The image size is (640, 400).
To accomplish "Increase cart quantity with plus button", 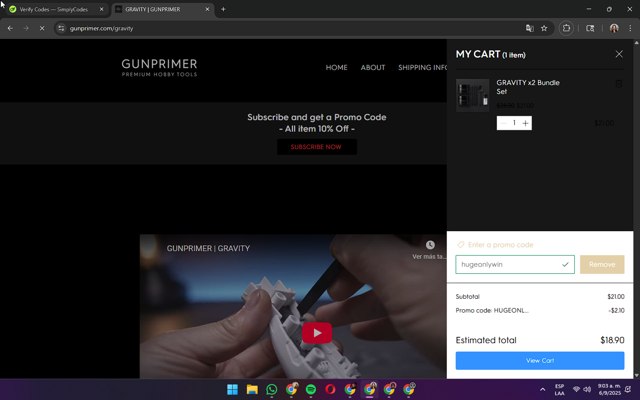I will pos(525,123).
